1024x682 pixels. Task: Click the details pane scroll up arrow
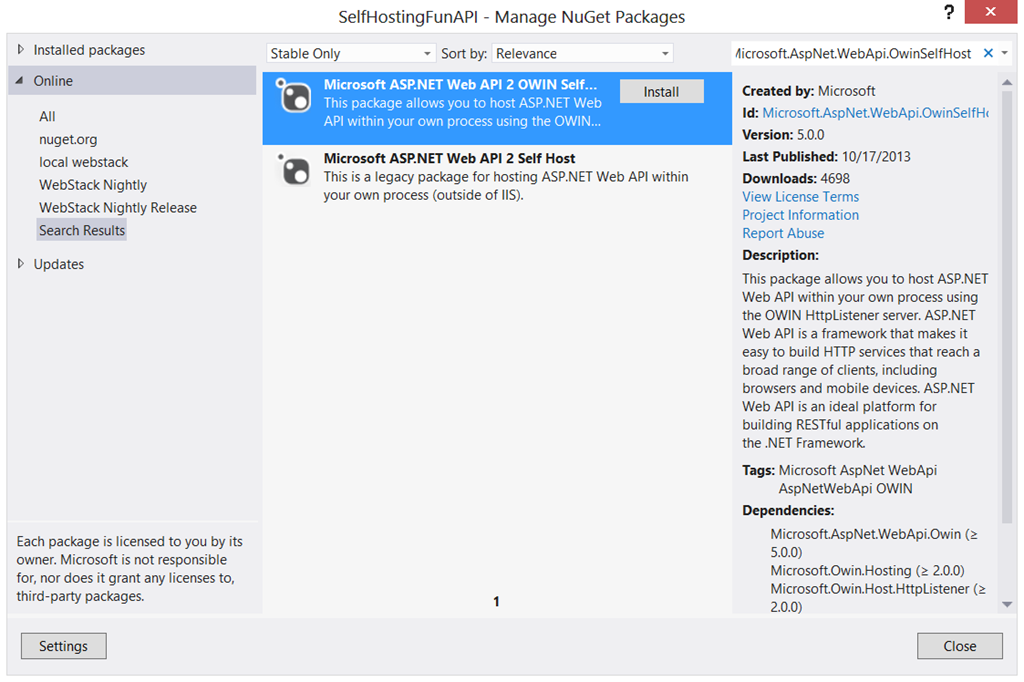point(1007,82)
